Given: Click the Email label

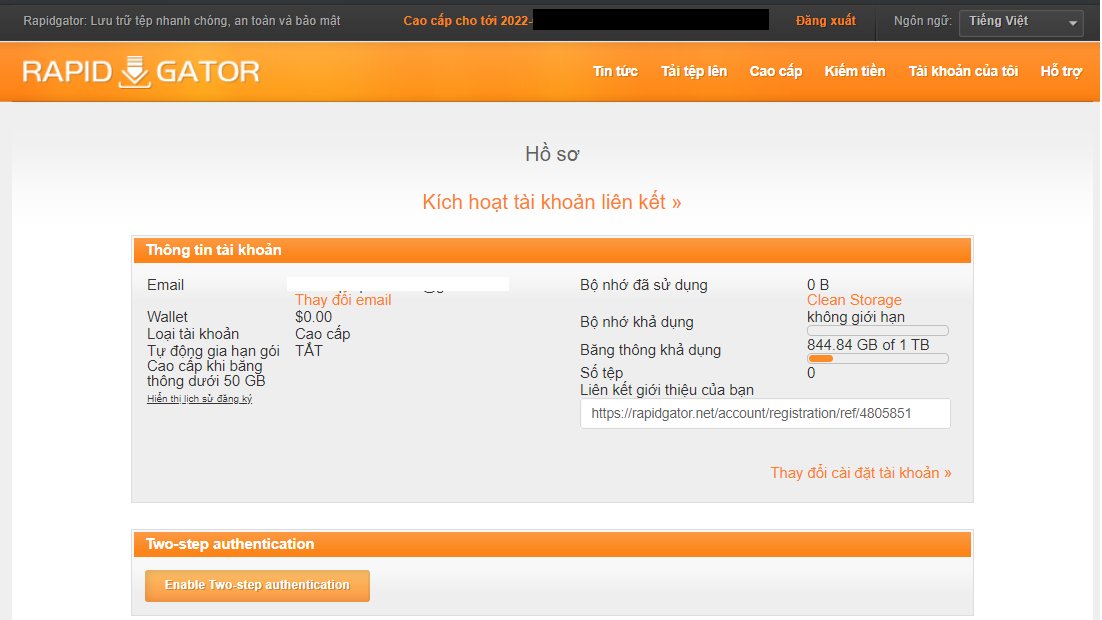Looking at the screenshot, I should 165,285.
